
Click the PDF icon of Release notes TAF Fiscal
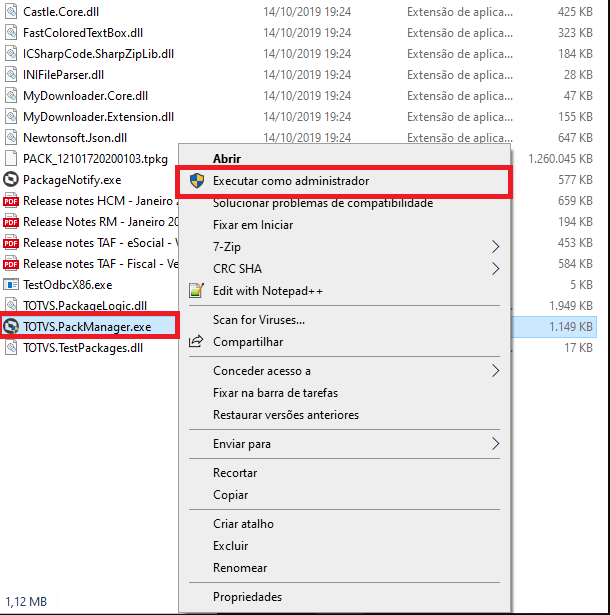tap(11, 264)
